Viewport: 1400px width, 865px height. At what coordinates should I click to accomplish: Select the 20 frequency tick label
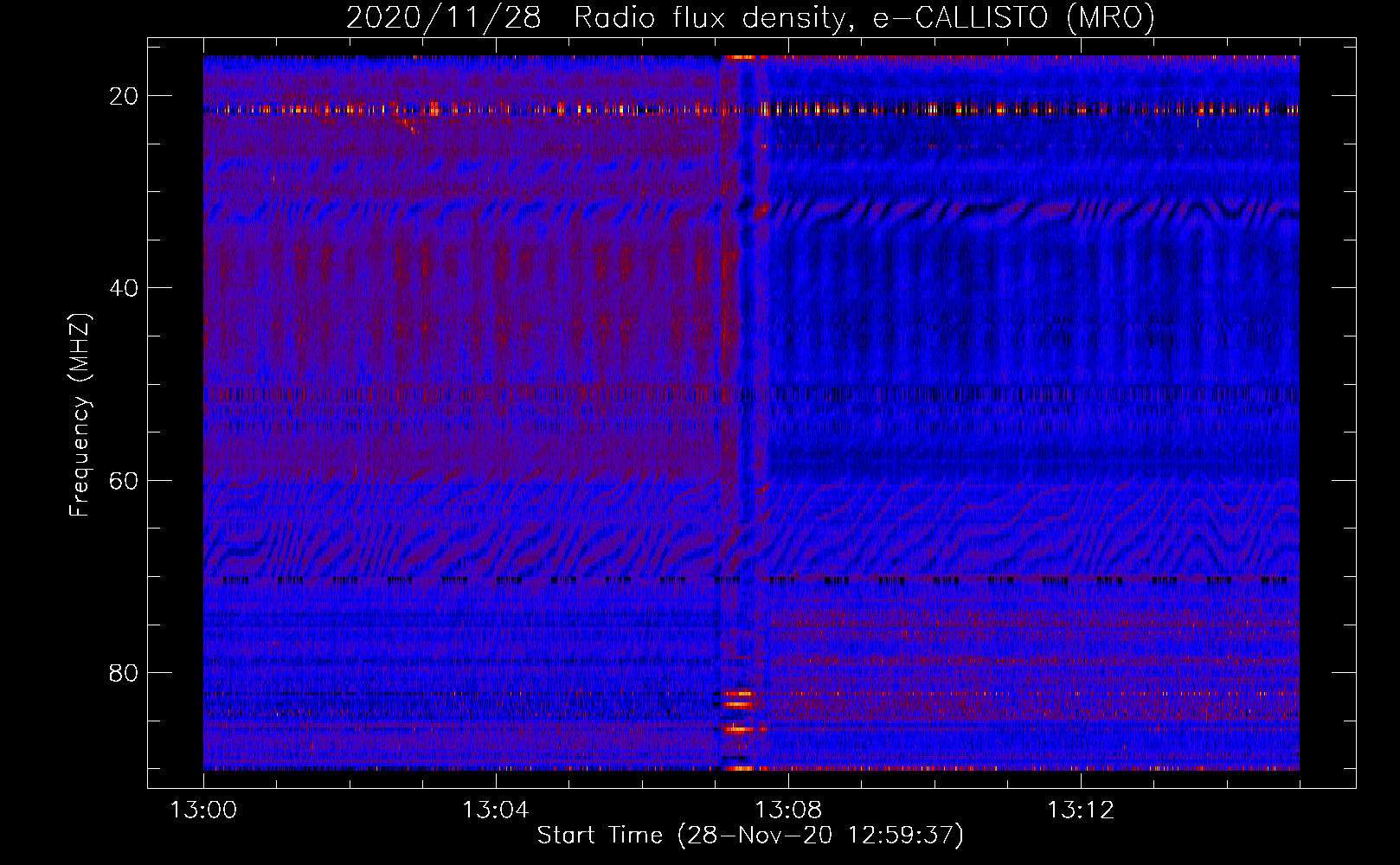tap(125, 96)
